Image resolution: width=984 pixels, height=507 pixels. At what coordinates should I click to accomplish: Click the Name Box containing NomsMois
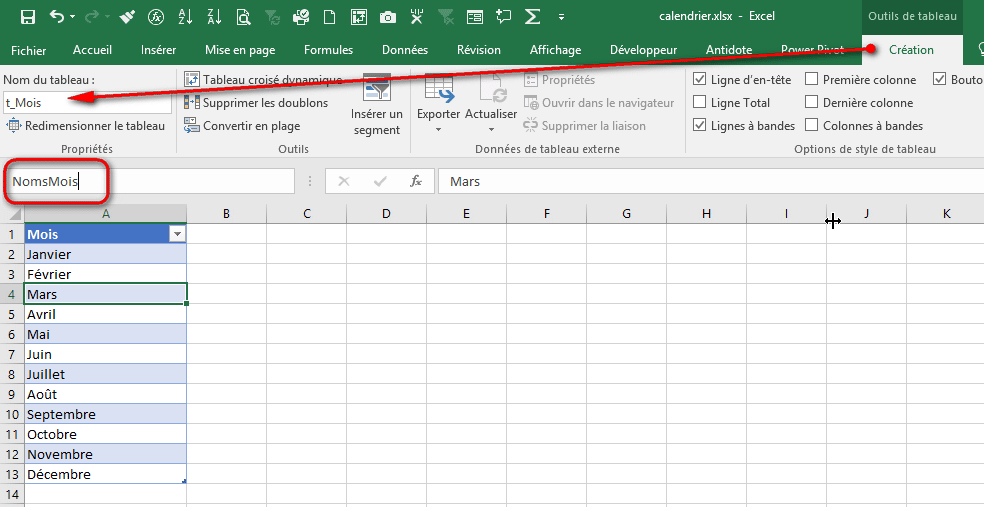[149, 181]
